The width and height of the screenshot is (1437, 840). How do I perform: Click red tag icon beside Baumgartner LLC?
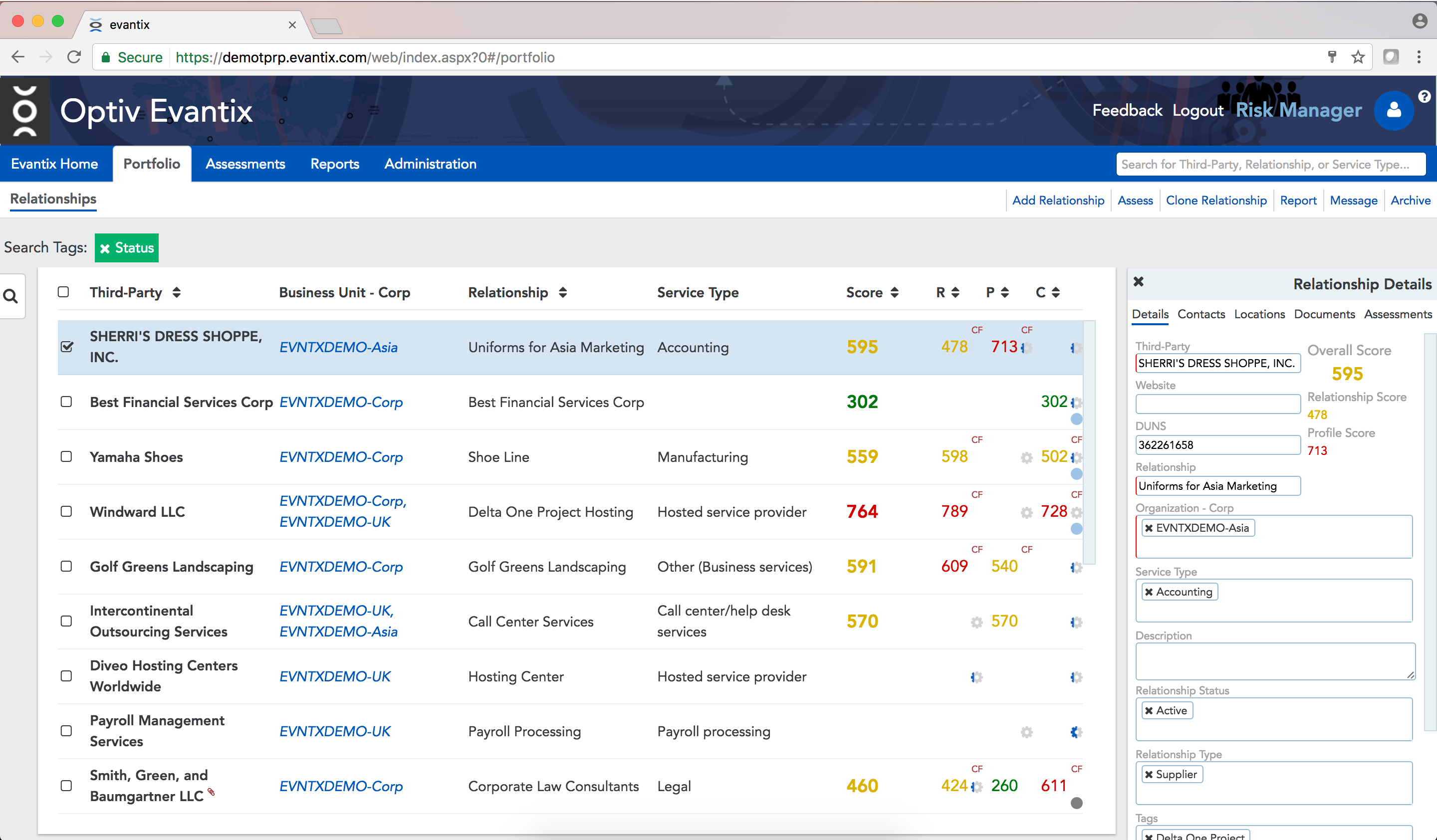point(211,792)
